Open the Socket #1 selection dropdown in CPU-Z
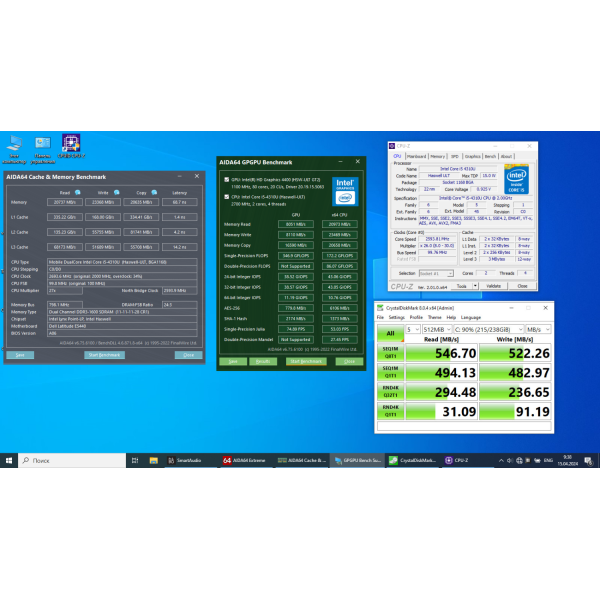The width and height of the screenshot is (600, 600). pos(436,273)
